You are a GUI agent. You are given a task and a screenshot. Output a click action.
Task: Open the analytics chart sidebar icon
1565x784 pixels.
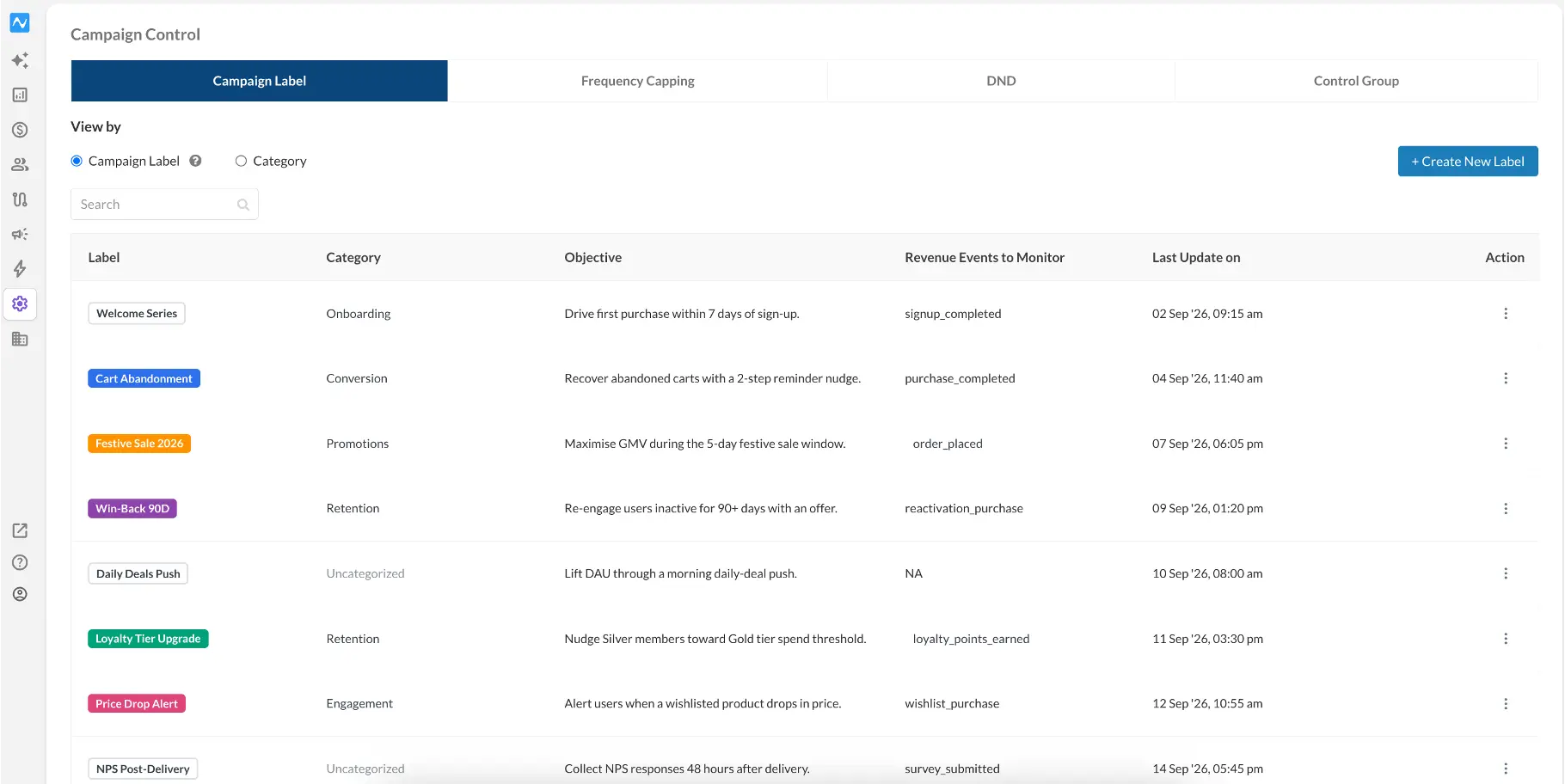click(x=20, y=95)
